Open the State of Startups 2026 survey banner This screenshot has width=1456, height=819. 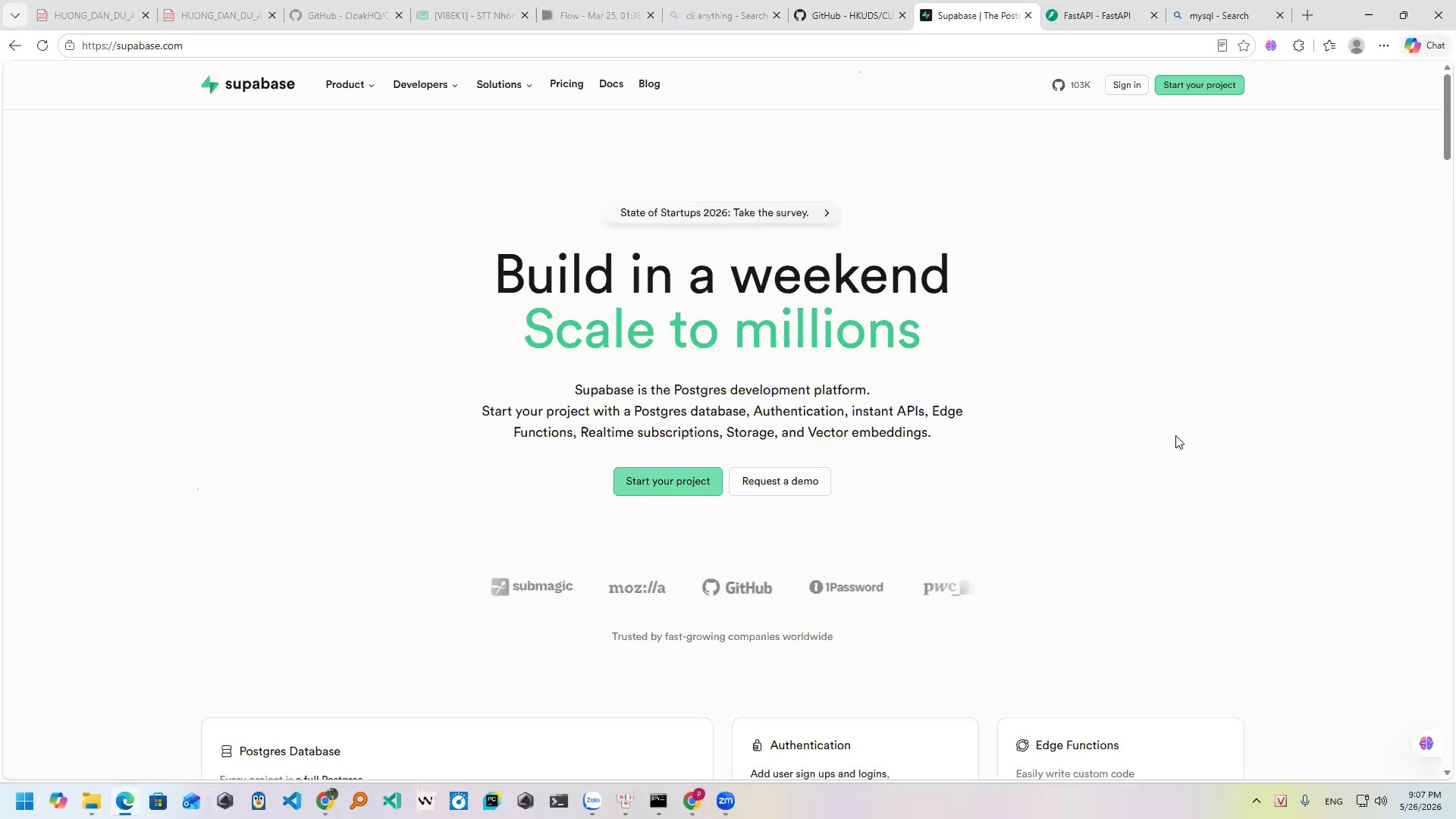[723, 213]
